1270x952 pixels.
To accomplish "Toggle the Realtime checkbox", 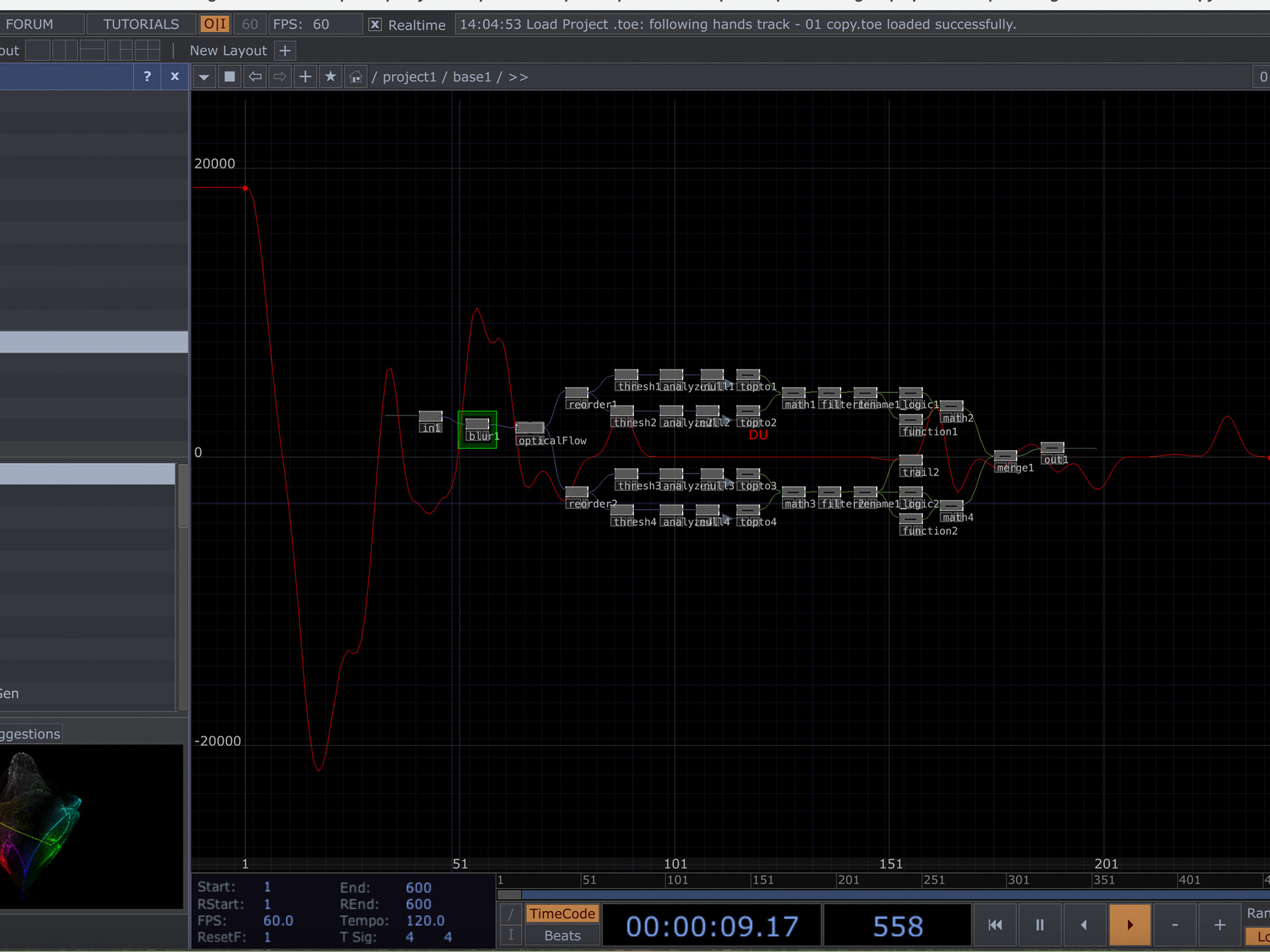I will tap(375, 25).
